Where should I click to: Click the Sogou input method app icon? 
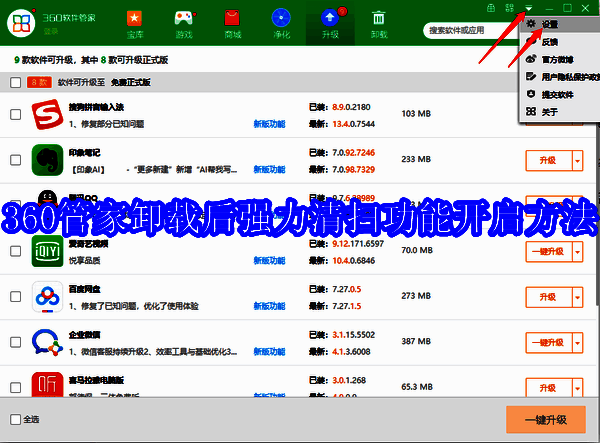point(47,114)
